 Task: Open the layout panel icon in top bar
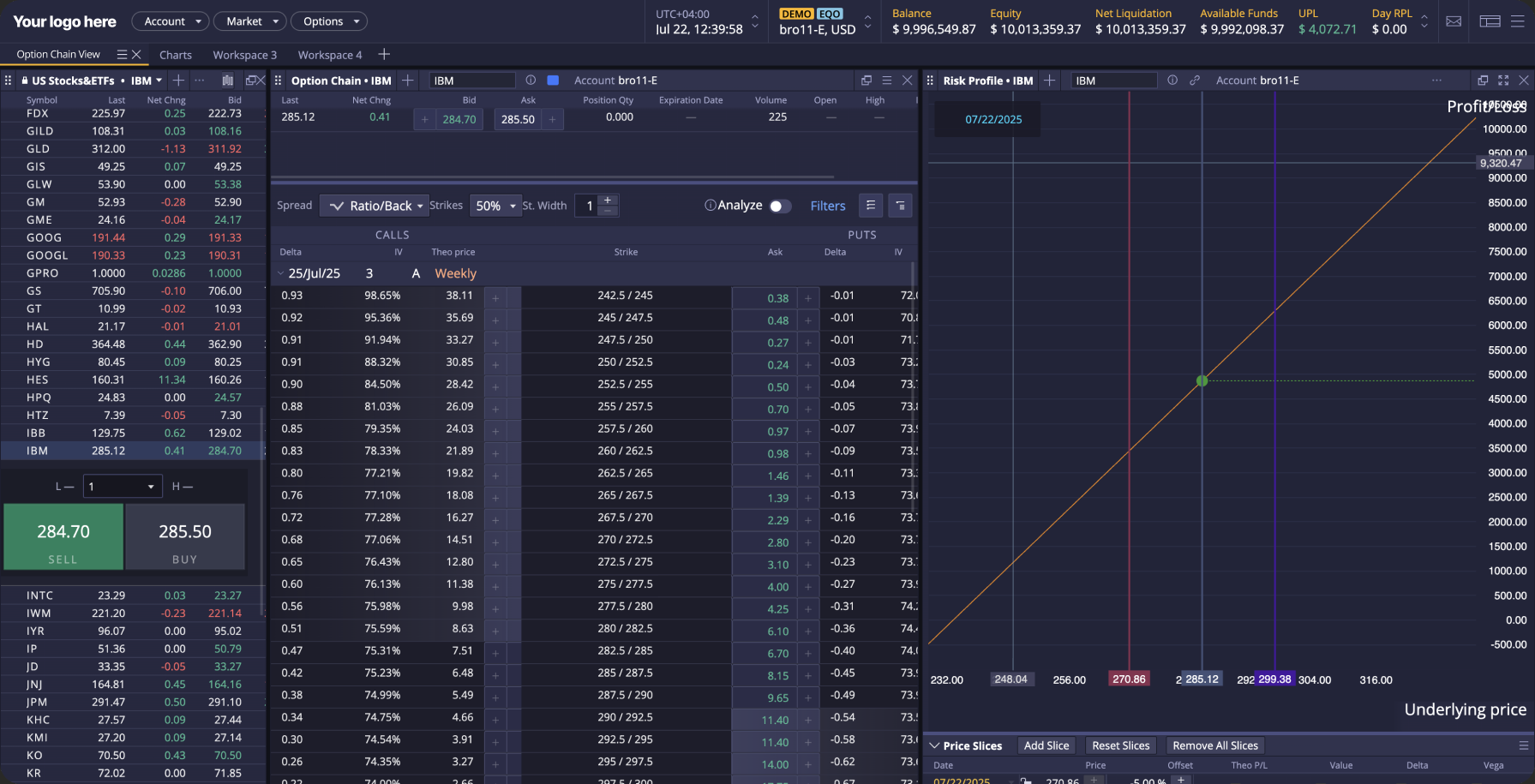[1490, 21]
